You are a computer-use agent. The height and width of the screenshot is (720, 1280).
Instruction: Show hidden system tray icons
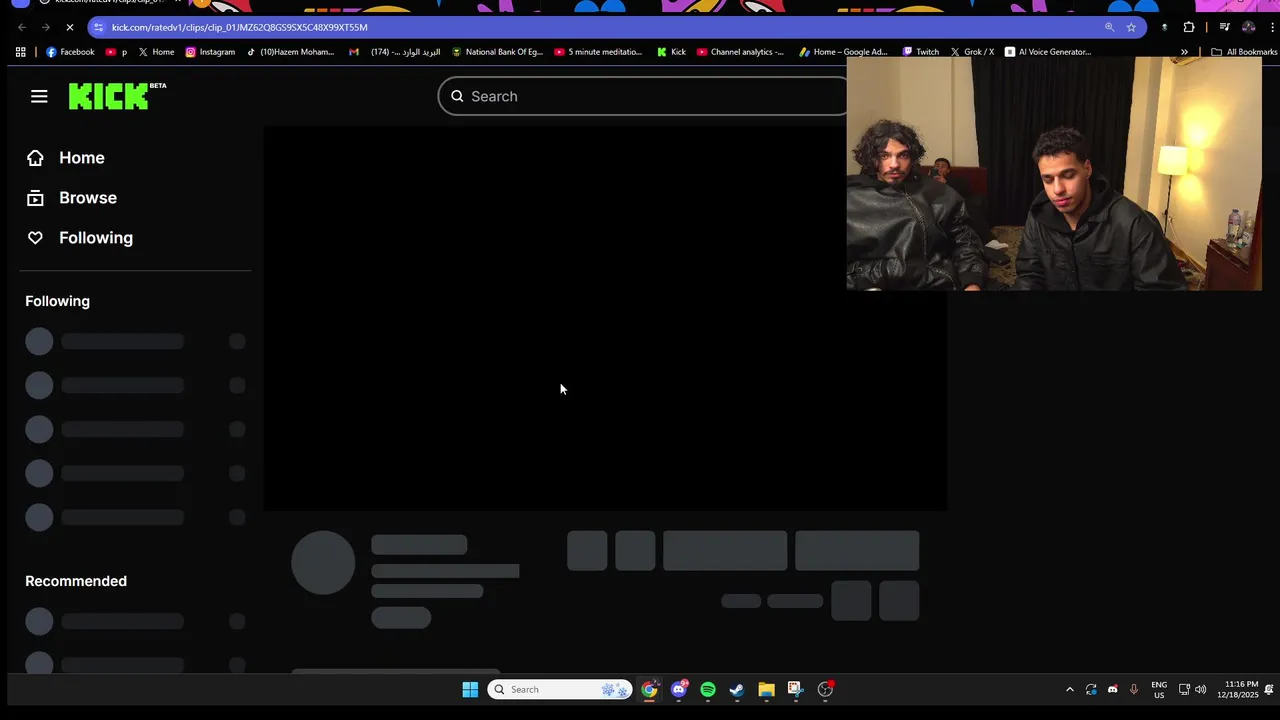[x=1069, y=689]
